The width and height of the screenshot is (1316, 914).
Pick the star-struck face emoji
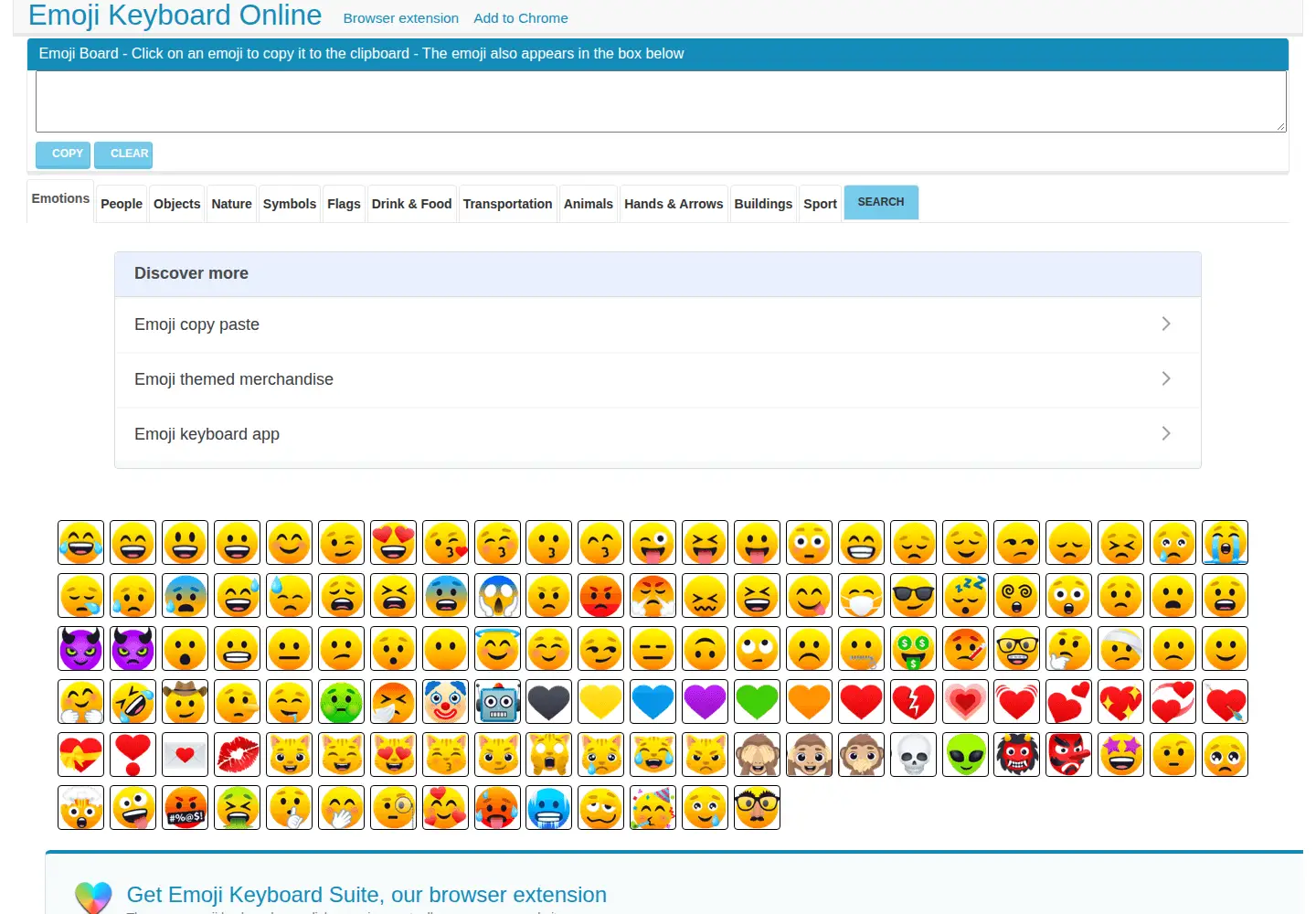[1120, 755]
